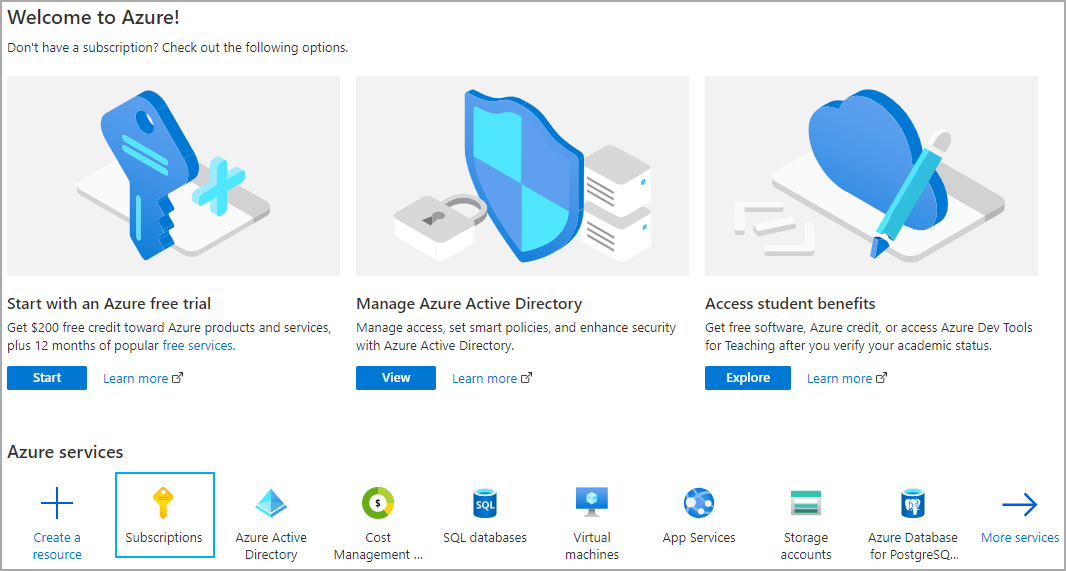Open Virtual machines service icon
Screen dimensions: 1066x571
(592, 504)
